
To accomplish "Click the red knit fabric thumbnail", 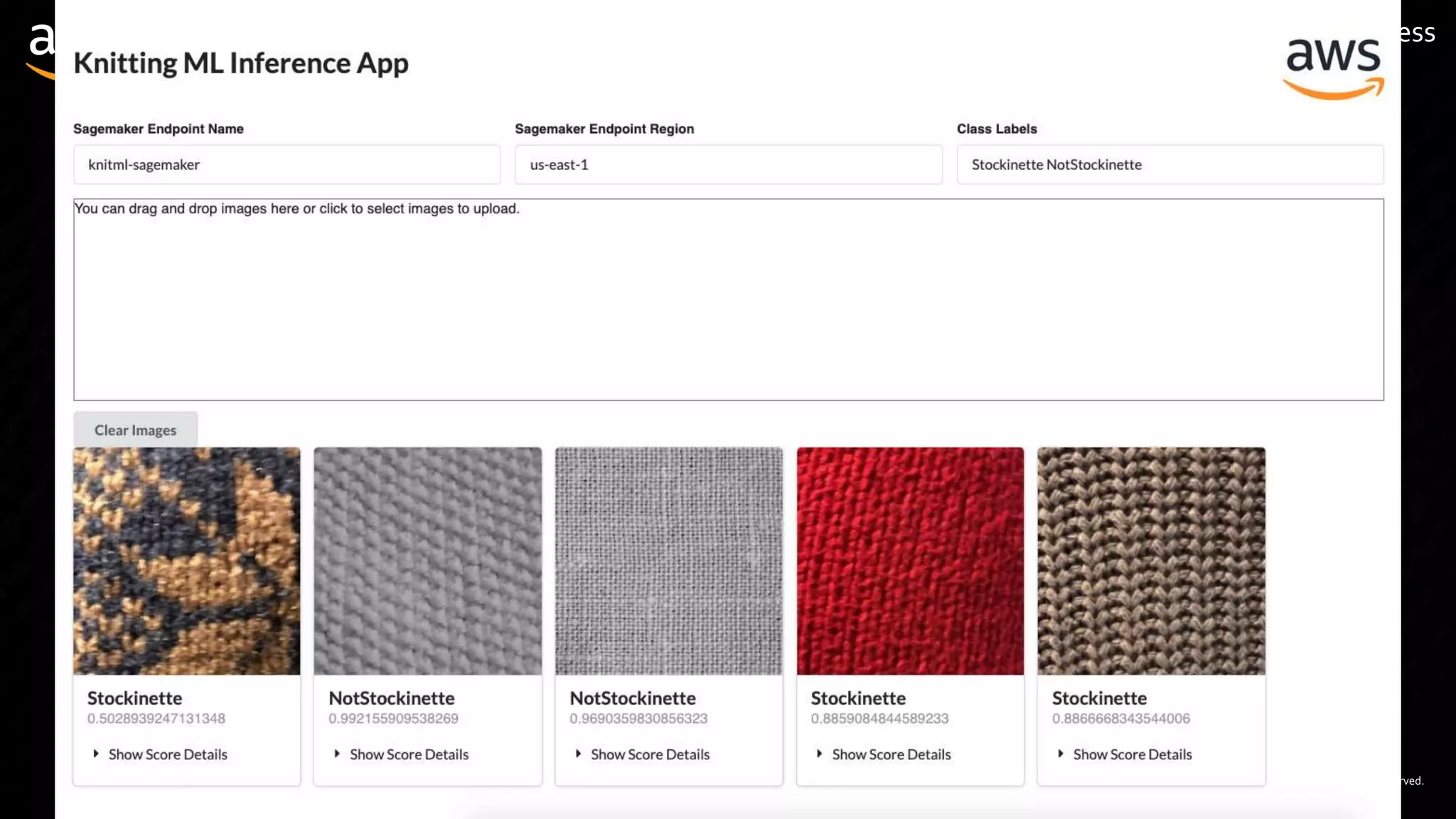I will pos(910,561).
